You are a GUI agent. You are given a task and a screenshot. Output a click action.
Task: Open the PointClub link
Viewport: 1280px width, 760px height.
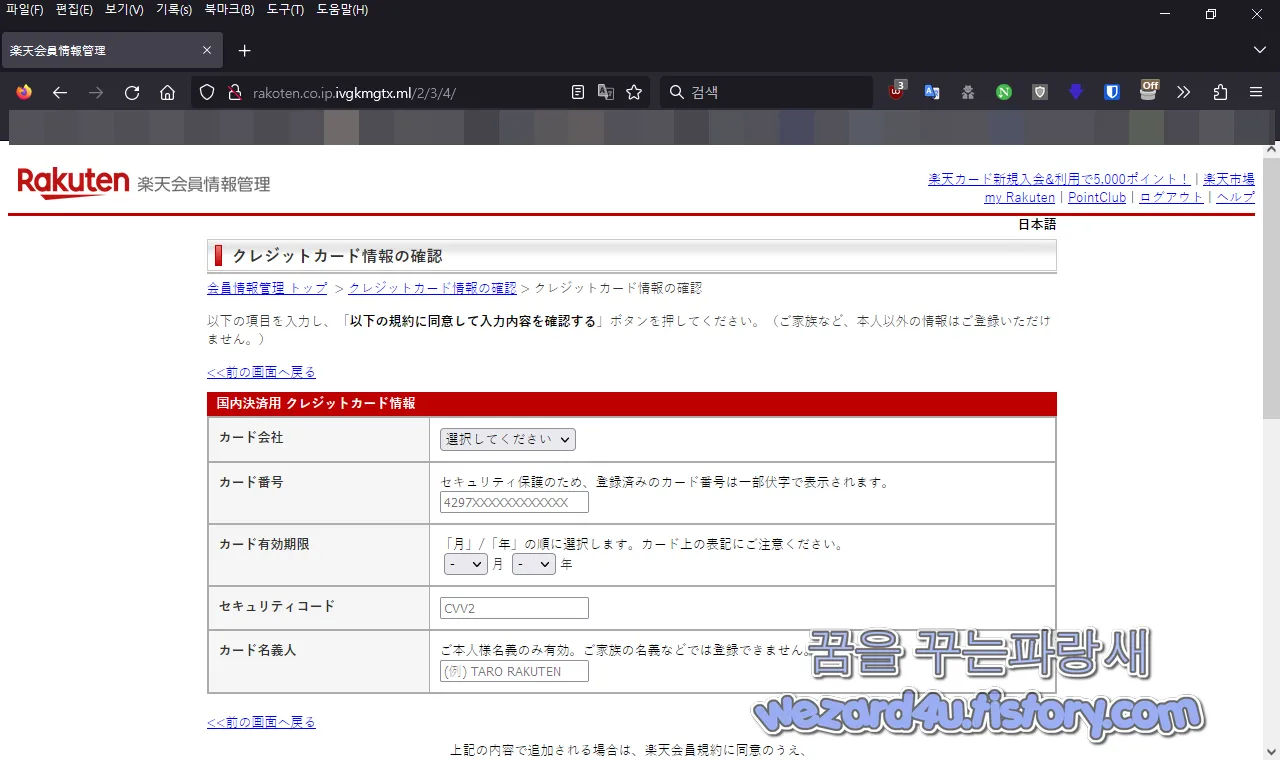(x=1097, y=197)
